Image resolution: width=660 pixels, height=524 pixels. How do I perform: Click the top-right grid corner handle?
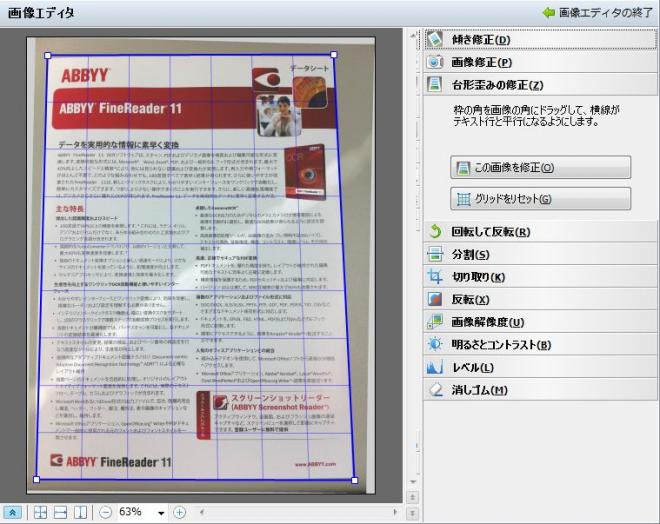coord(334,54)
